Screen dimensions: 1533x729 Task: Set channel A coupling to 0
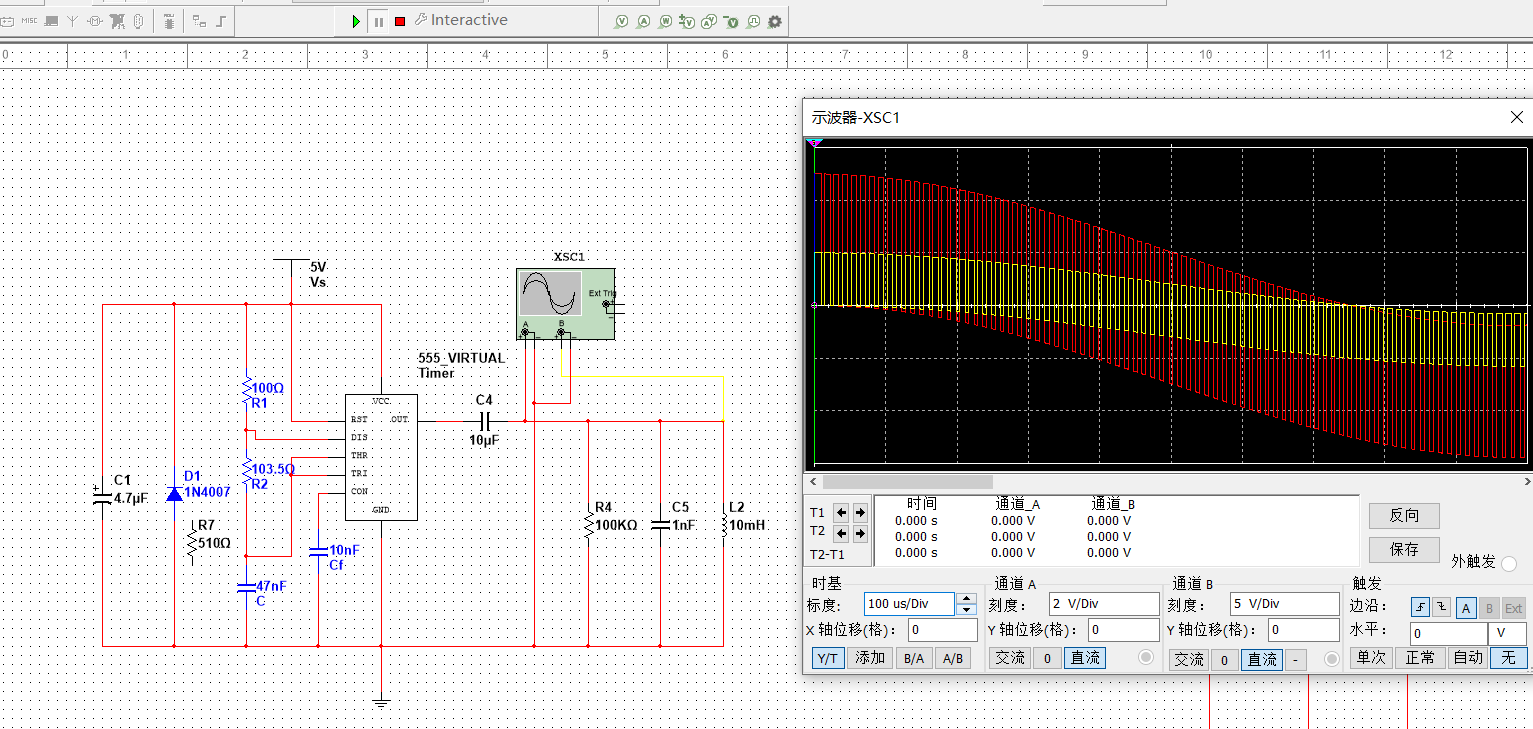[x=1047, y=658]
